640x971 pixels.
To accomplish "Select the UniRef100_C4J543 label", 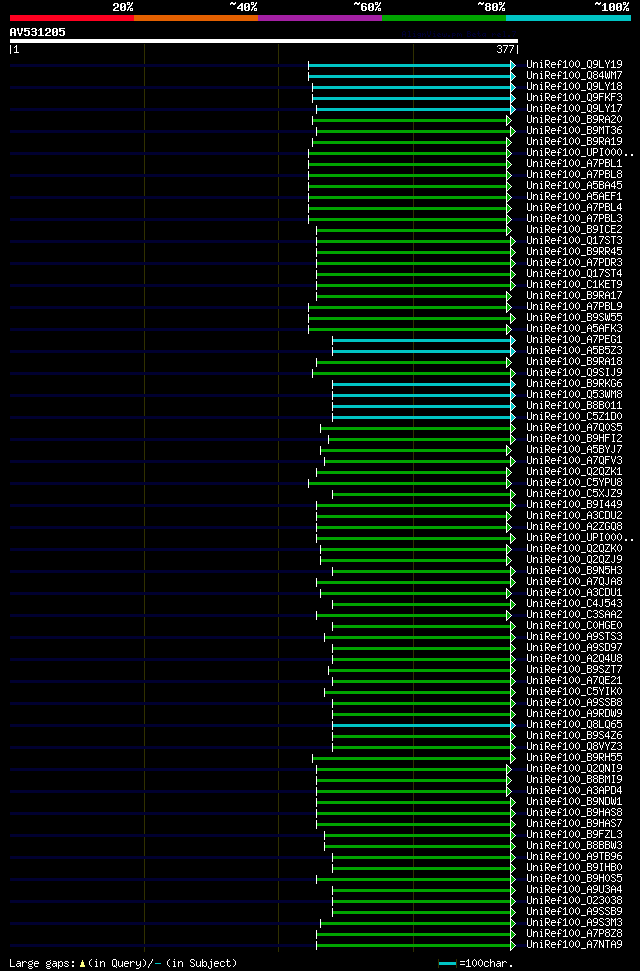I will (x=574, y=604).
